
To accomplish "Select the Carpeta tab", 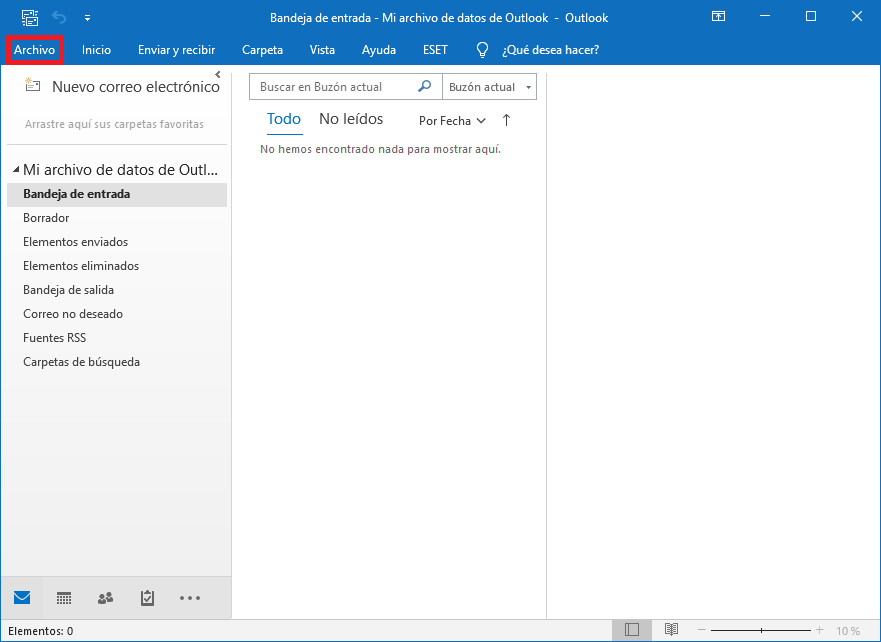I will pyautogui.click(x=262, y=50).
